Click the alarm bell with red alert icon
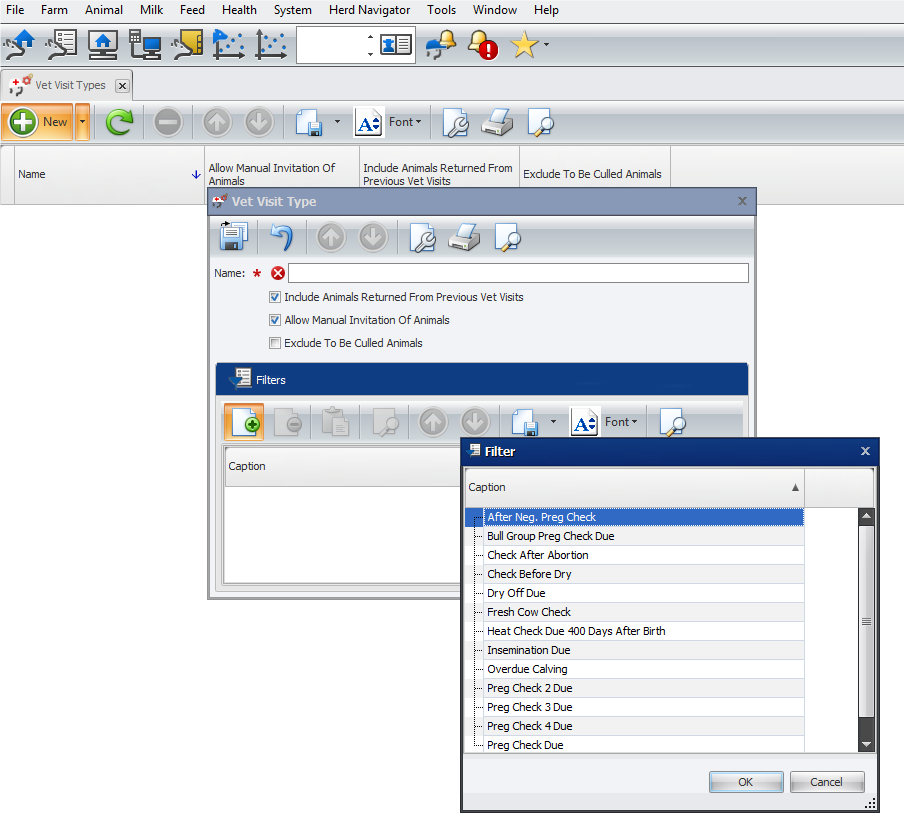 pyautogui.click(x=483, y=45)
